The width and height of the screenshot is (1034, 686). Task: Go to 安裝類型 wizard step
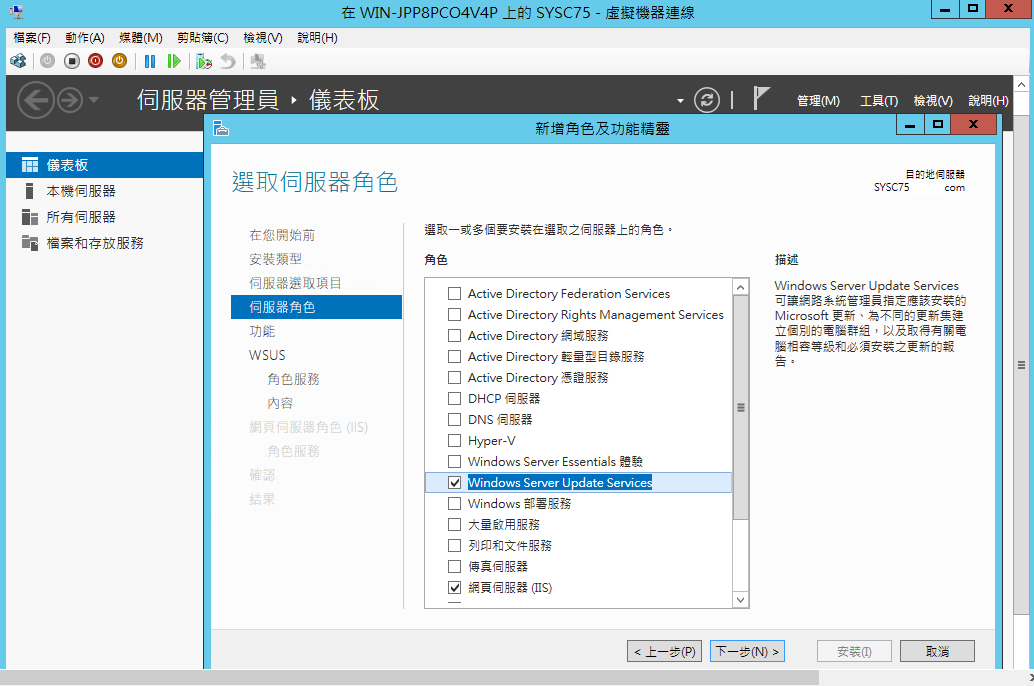point(275,259)
